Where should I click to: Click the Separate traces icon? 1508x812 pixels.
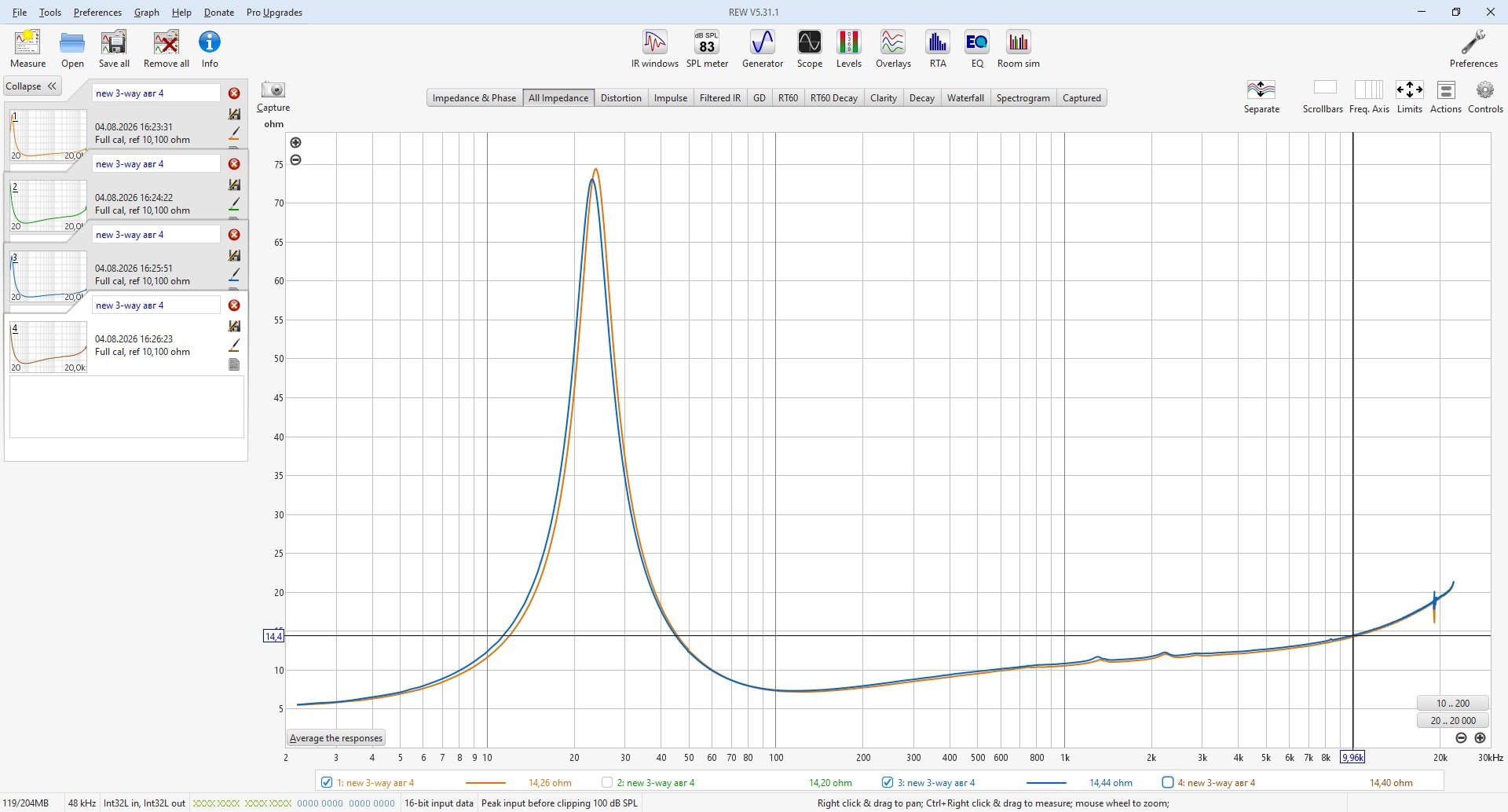[1261, 97]
